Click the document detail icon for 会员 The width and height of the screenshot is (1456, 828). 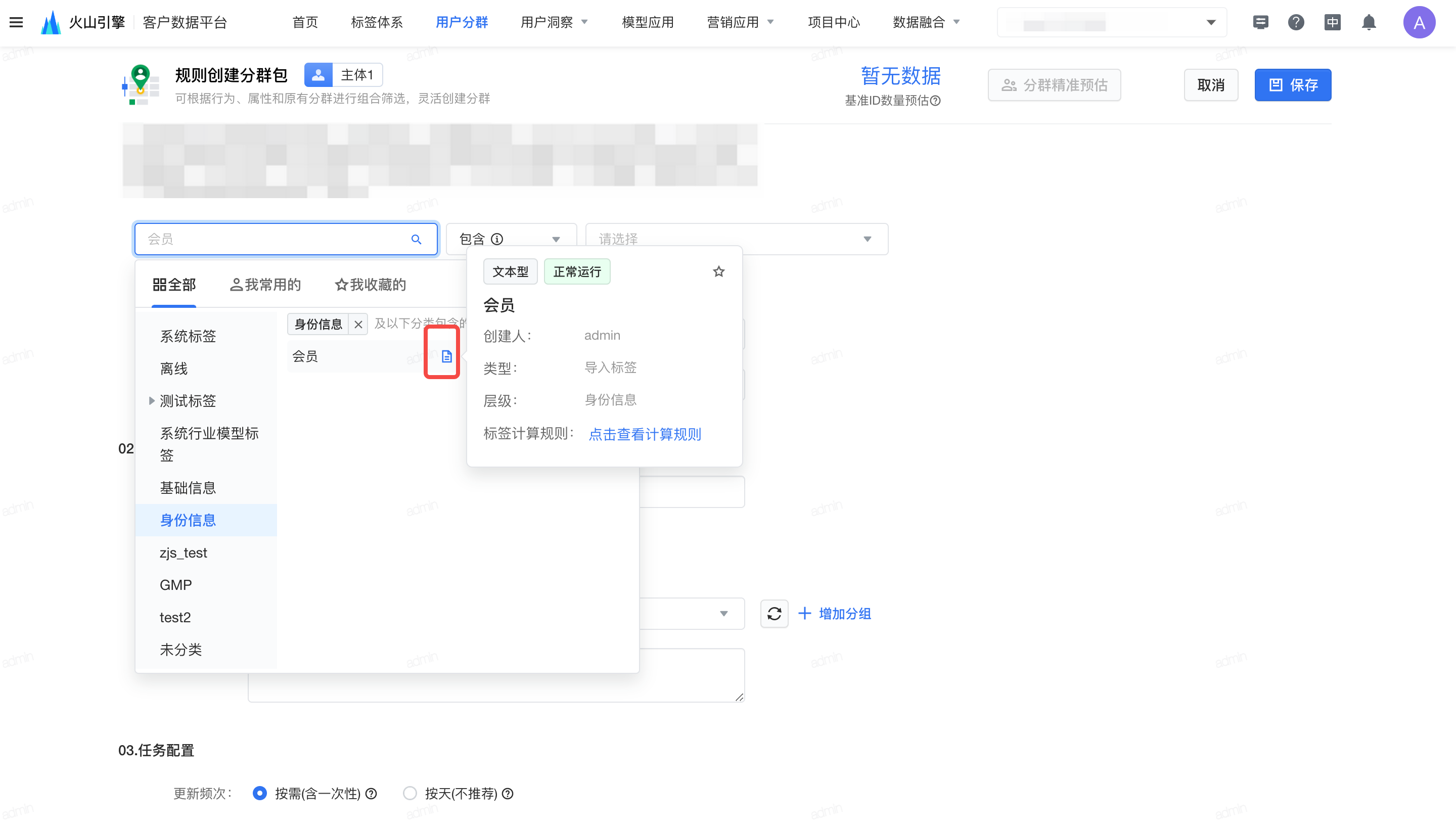[446, 356]
